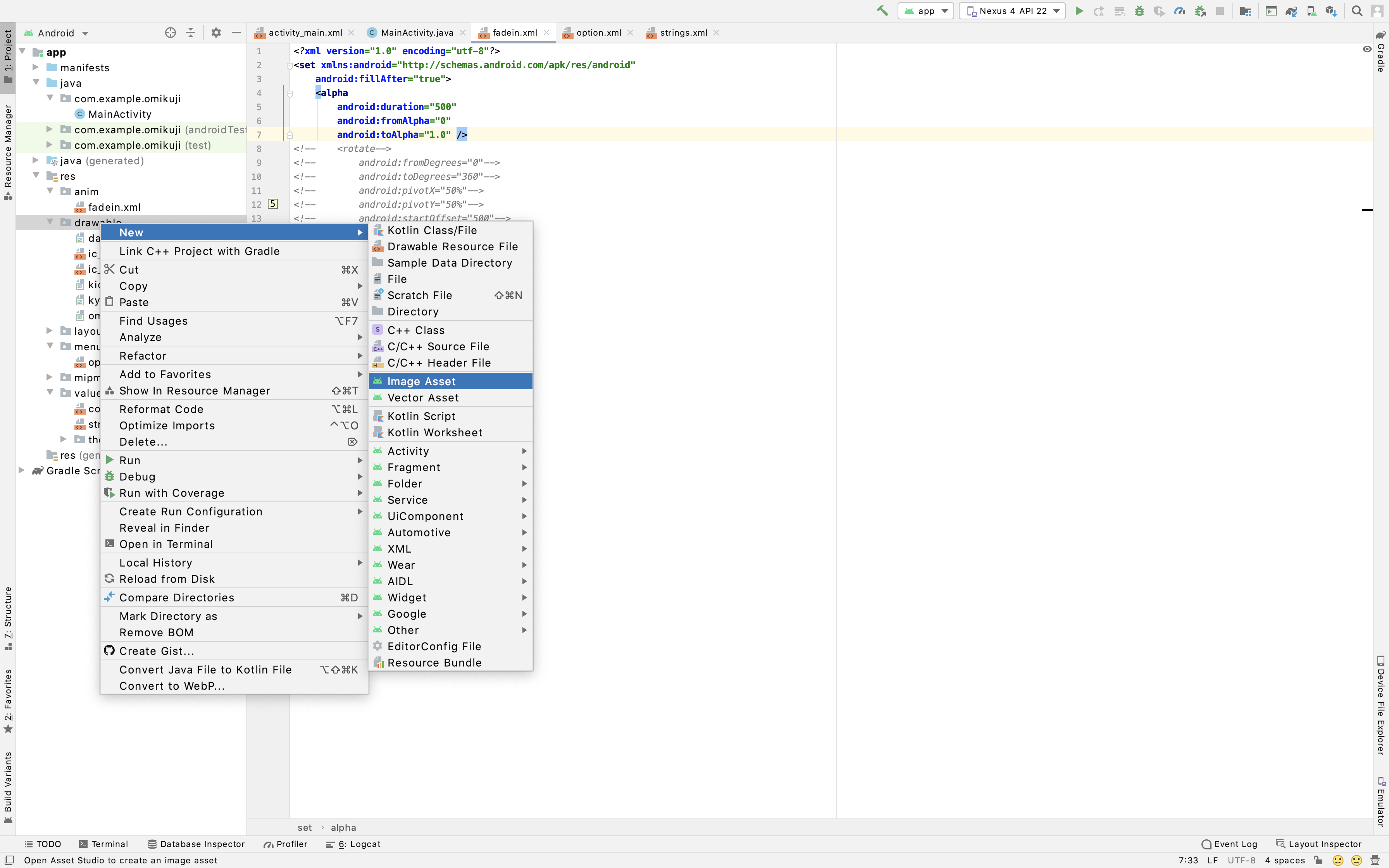The width and height of the screenshot is (1389, 868).
Task: Expand java (generated) folder
Action: [36, 160]
